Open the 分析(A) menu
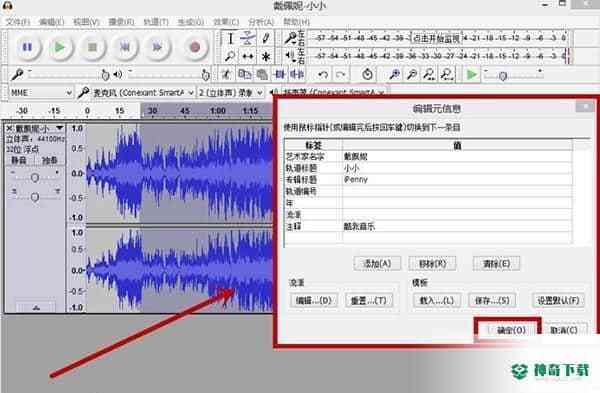Viewport: 600px width, 393px height. (261, 22)
